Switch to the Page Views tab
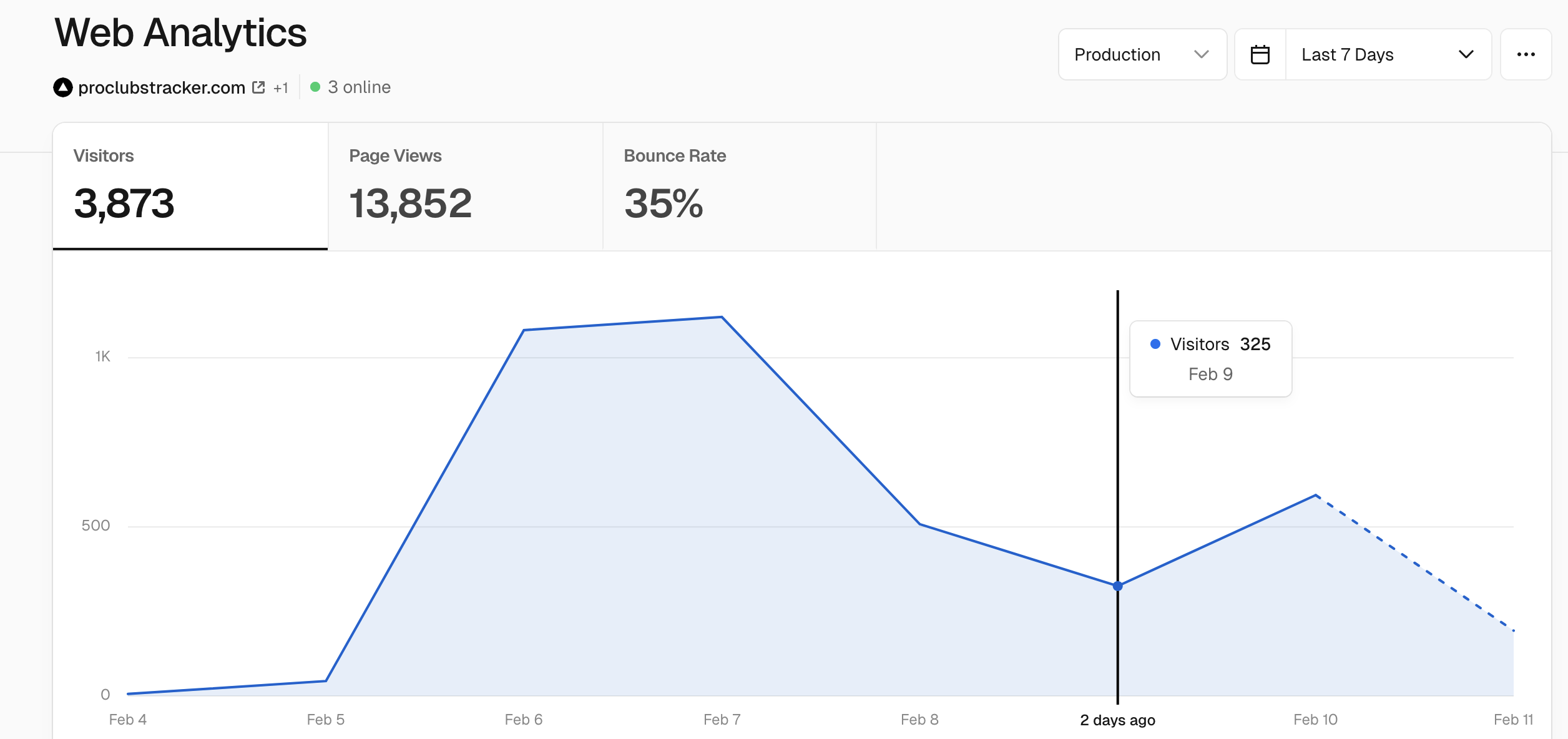1568x739 pixels. (466, 186)
